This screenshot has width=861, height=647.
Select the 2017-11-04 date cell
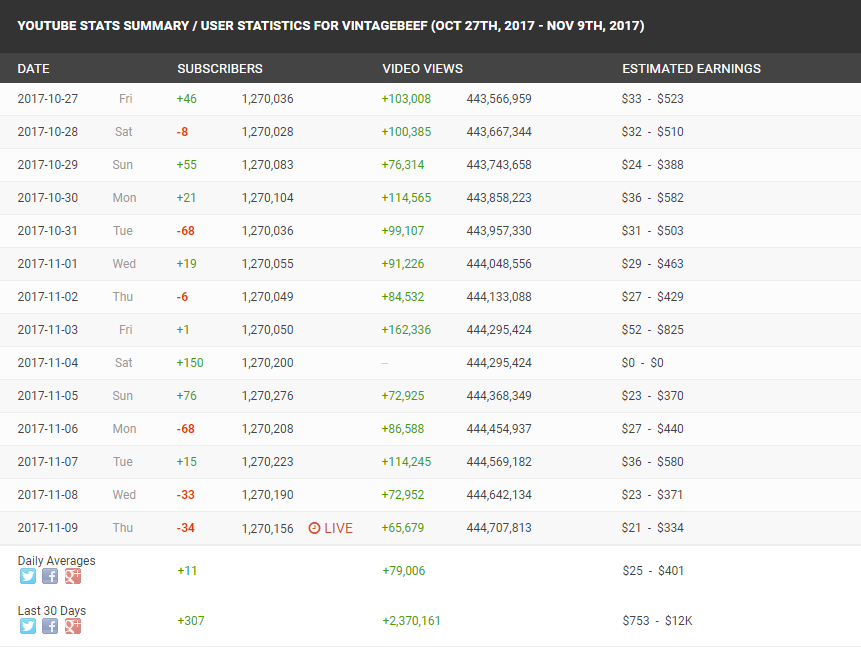click(x=48, y=363)
